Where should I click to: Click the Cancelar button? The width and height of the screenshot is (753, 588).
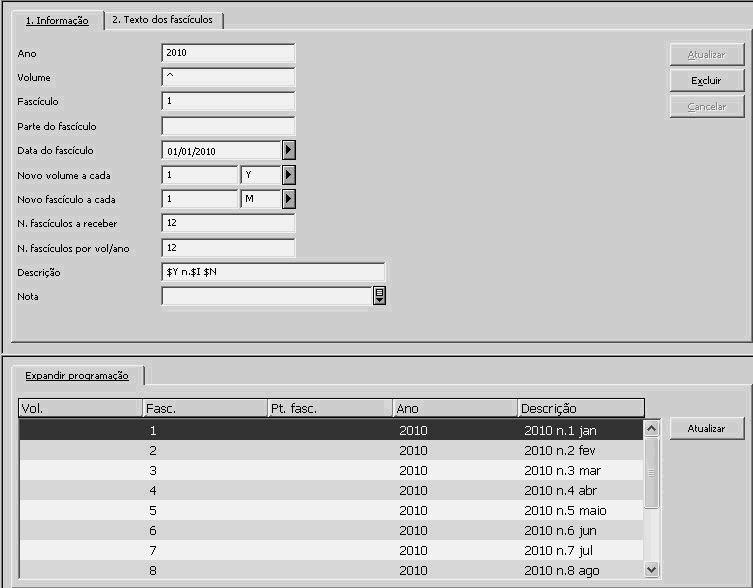(x=706, y=107)
